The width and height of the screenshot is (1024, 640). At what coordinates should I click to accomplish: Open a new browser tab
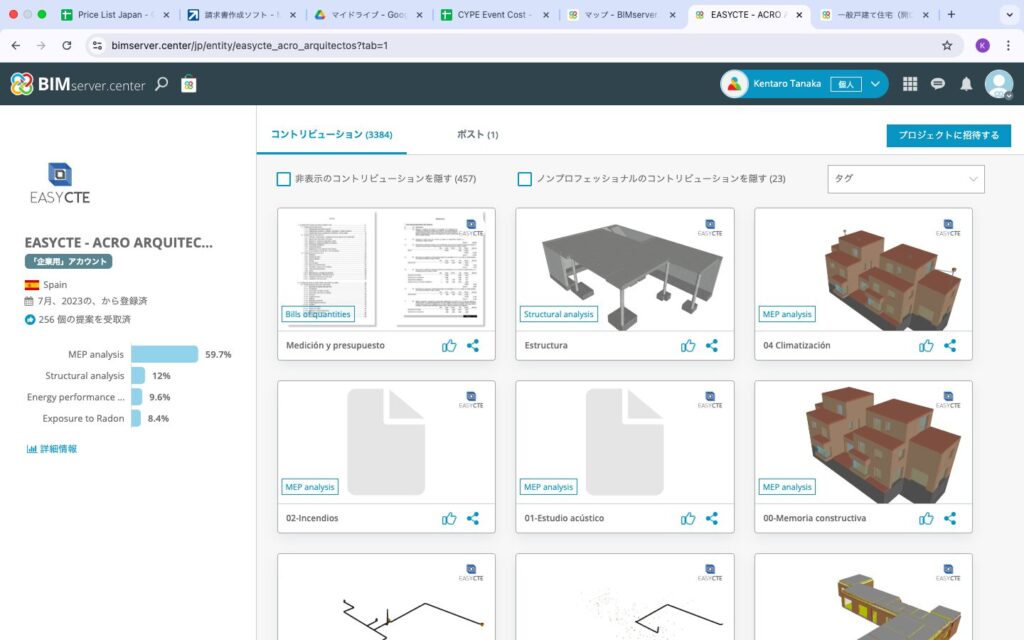[x=951, y=14]
